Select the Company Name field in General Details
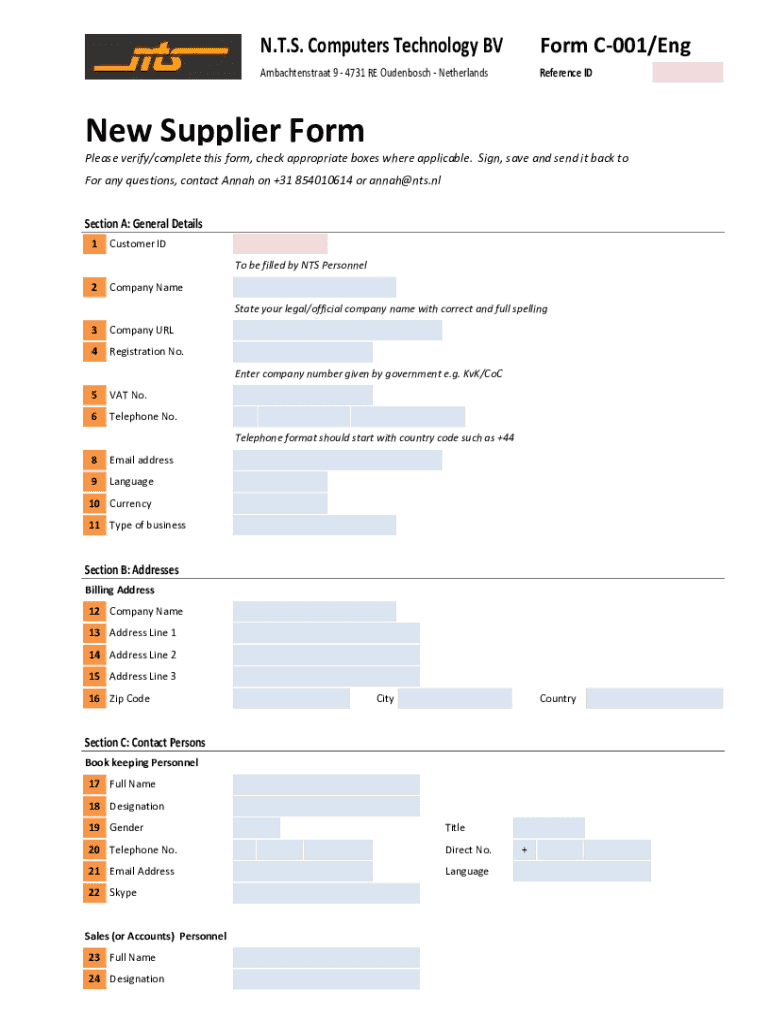770x1024 pixels. point(314,288)
